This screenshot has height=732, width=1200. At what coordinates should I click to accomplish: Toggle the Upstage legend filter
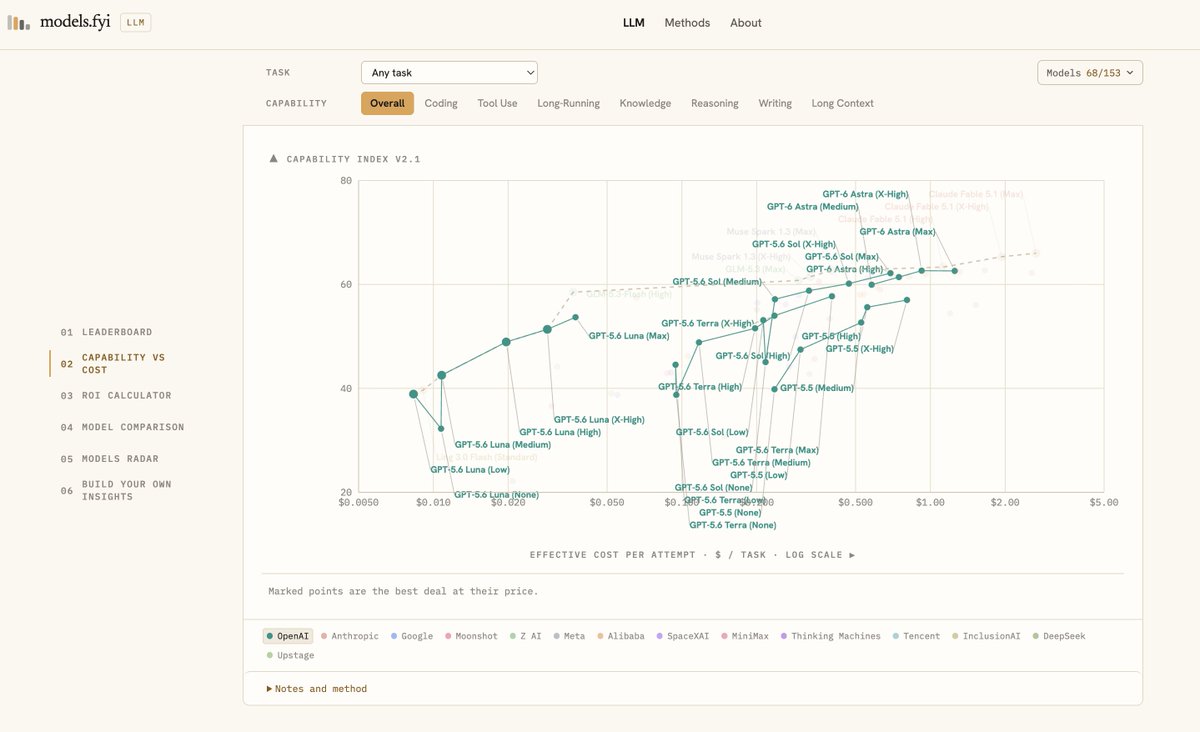[291, 655]
